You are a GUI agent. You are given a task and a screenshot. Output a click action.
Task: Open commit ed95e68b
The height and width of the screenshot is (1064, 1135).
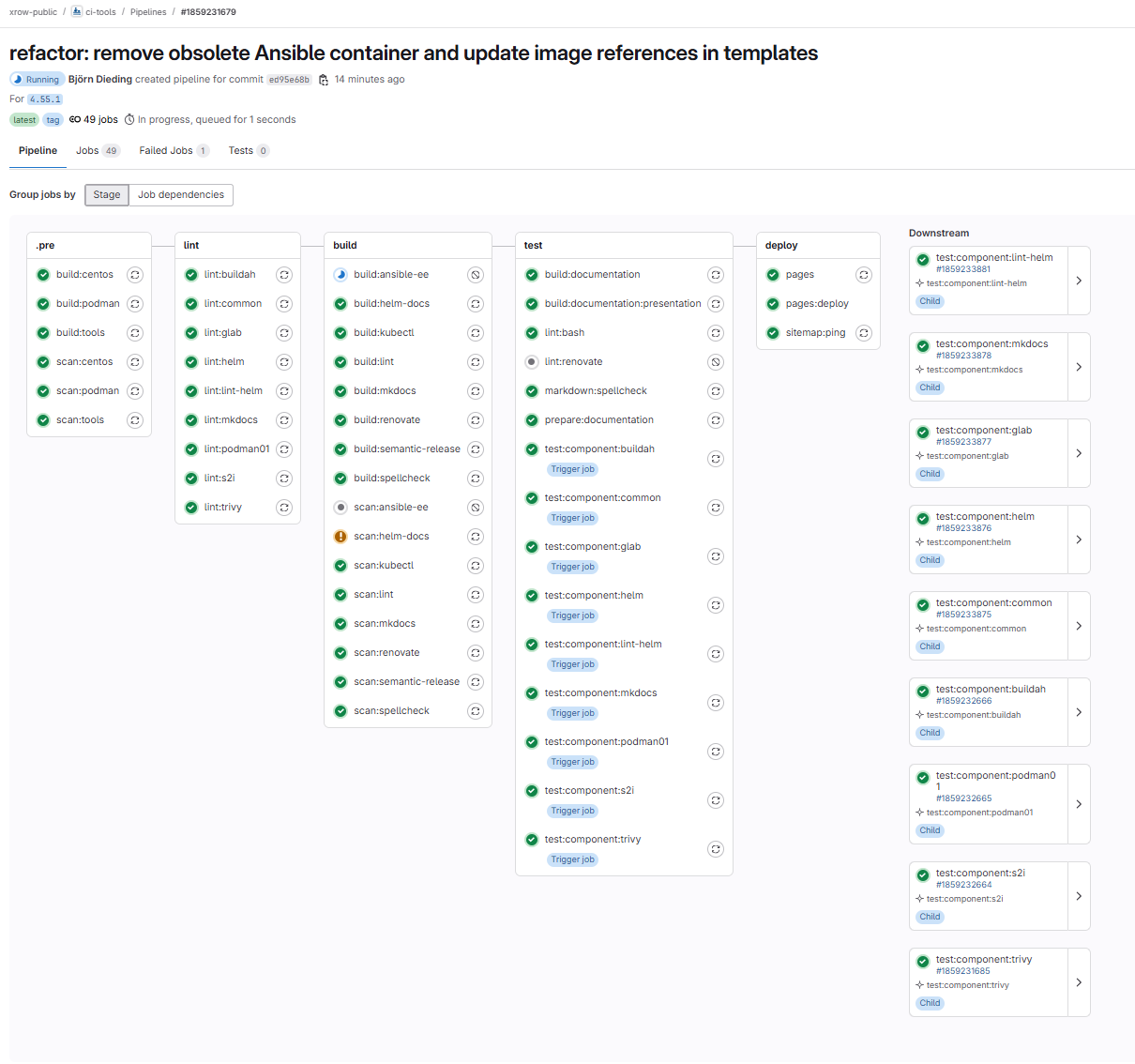tap(289, 79)
